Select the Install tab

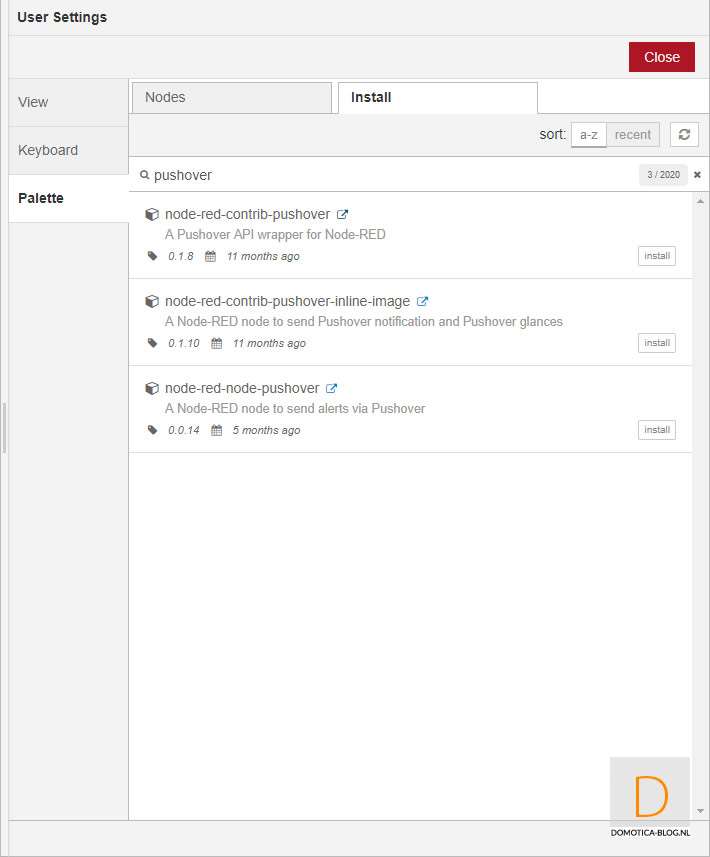(437, 98)
